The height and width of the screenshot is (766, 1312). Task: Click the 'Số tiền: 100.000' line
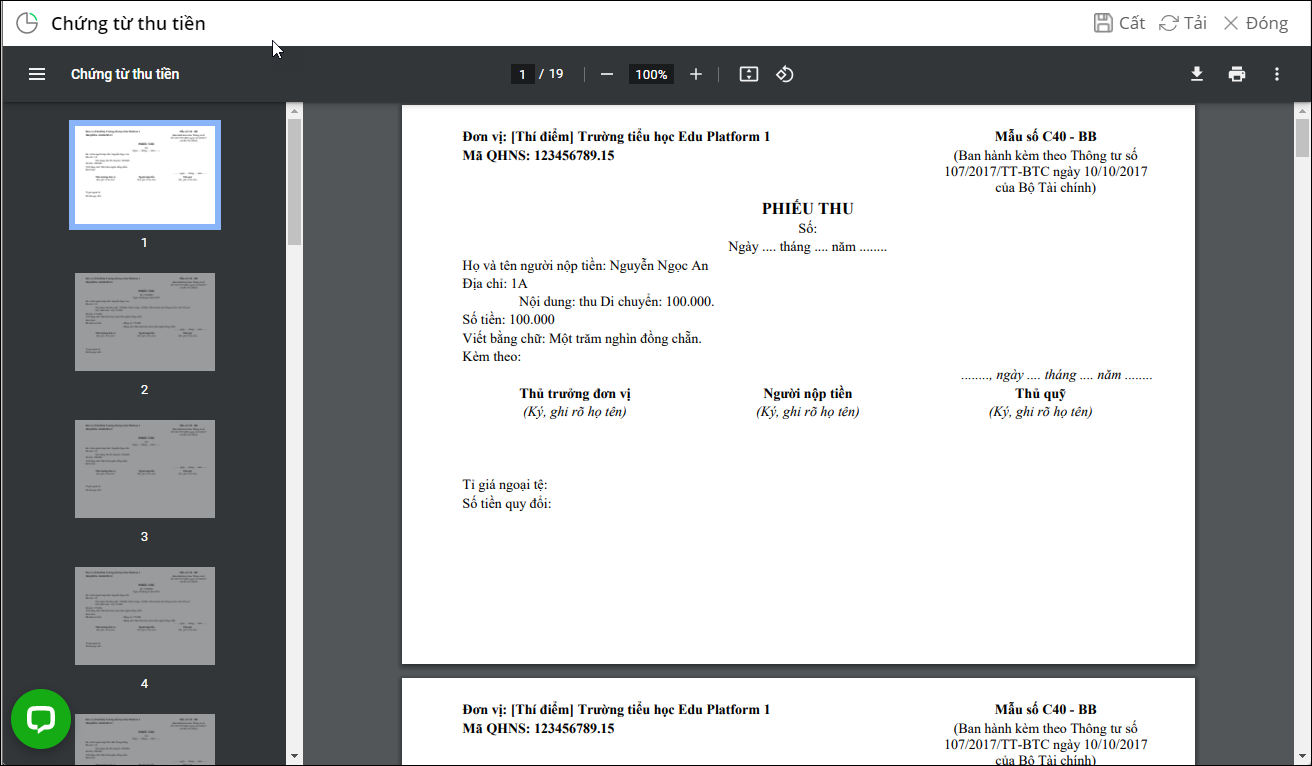click(508, 320)
